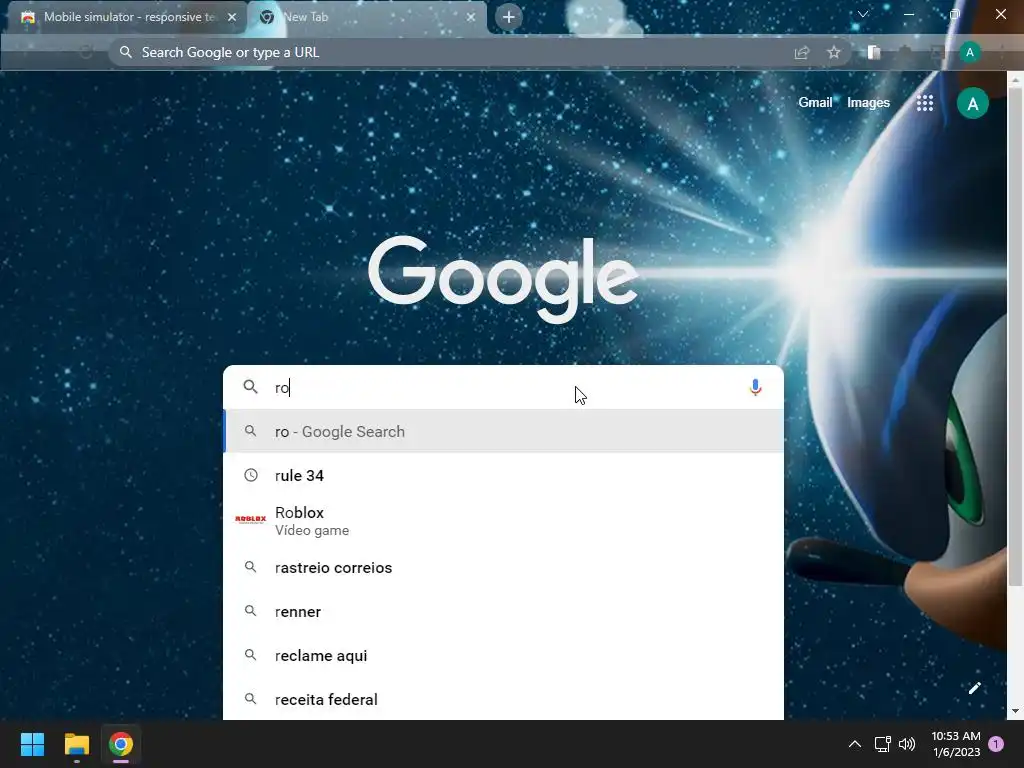
Task: Open the network tray icon
Action: click(882, 744)
